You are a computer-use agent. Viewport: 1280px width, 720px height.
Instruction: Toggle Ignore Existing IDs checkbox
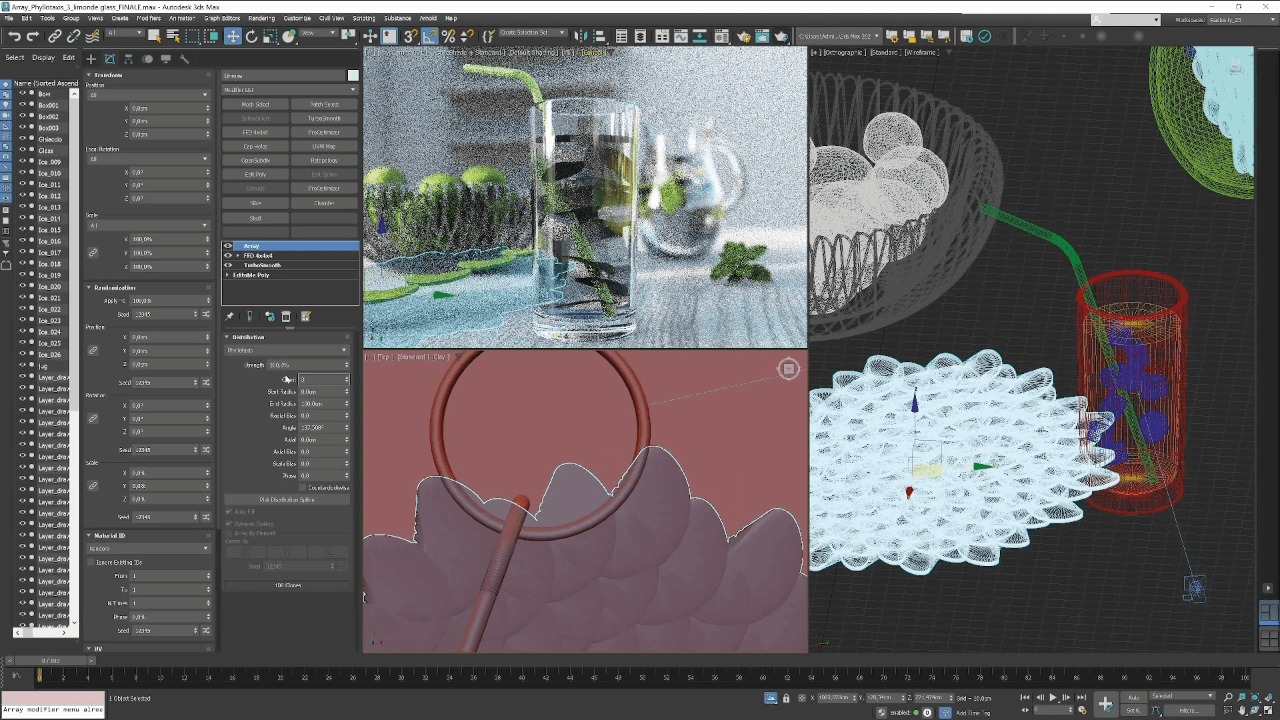(91, 562)
